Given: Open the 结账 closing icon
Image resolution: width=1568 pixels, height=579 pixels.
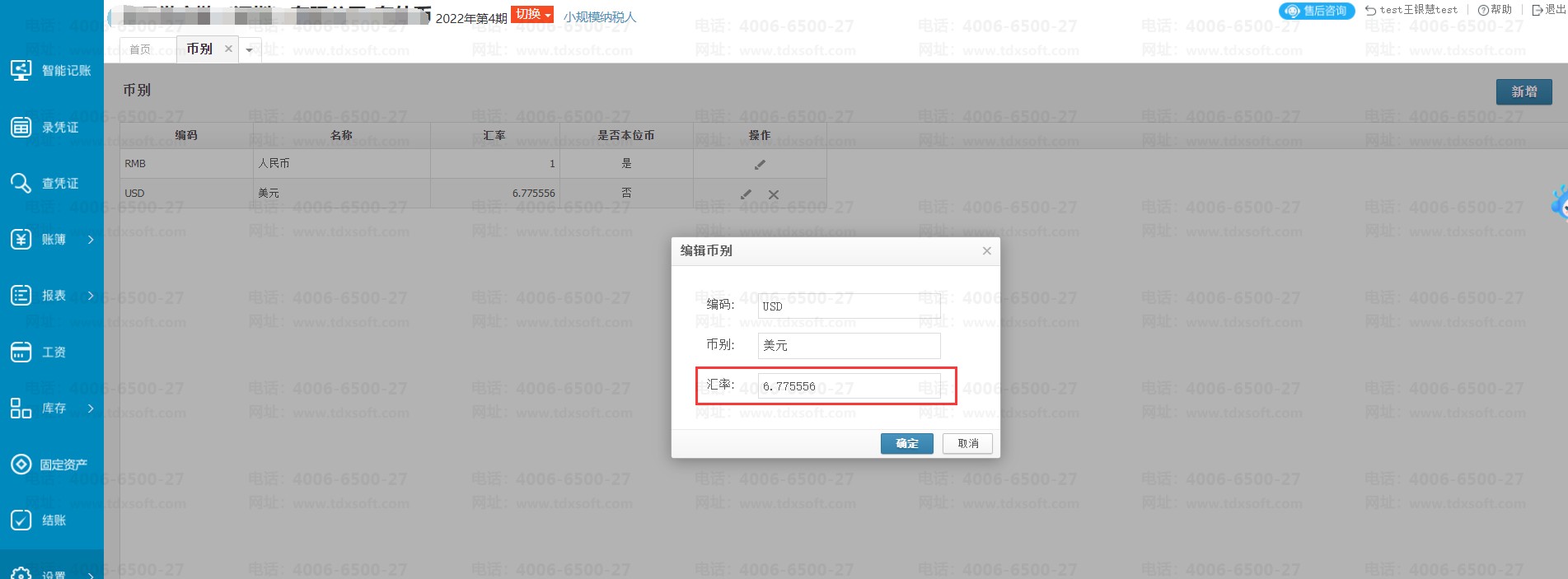Looking at the screenshot, I should click(21, 521).
